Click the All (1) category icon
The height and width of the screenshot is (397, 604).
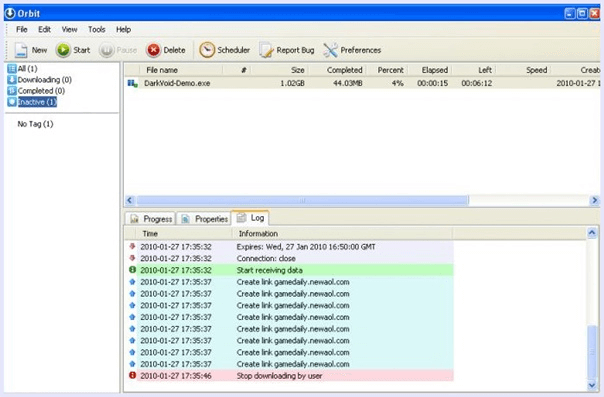(12, 69)
